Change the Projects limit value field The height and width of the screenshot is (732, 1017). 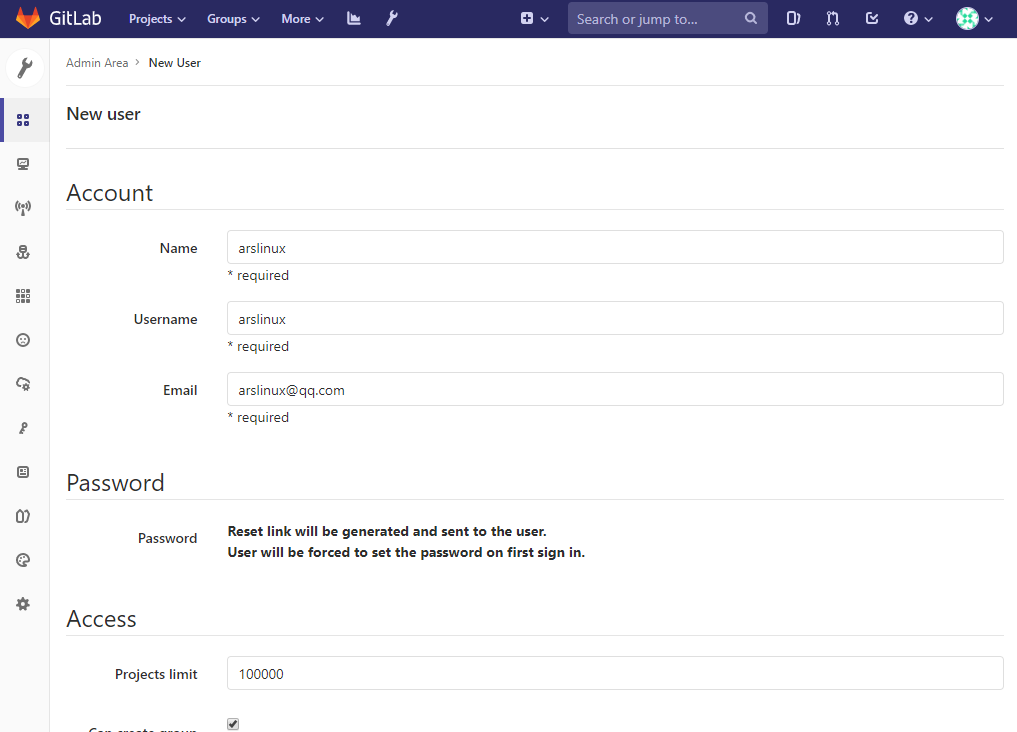[x=615, y=673]
